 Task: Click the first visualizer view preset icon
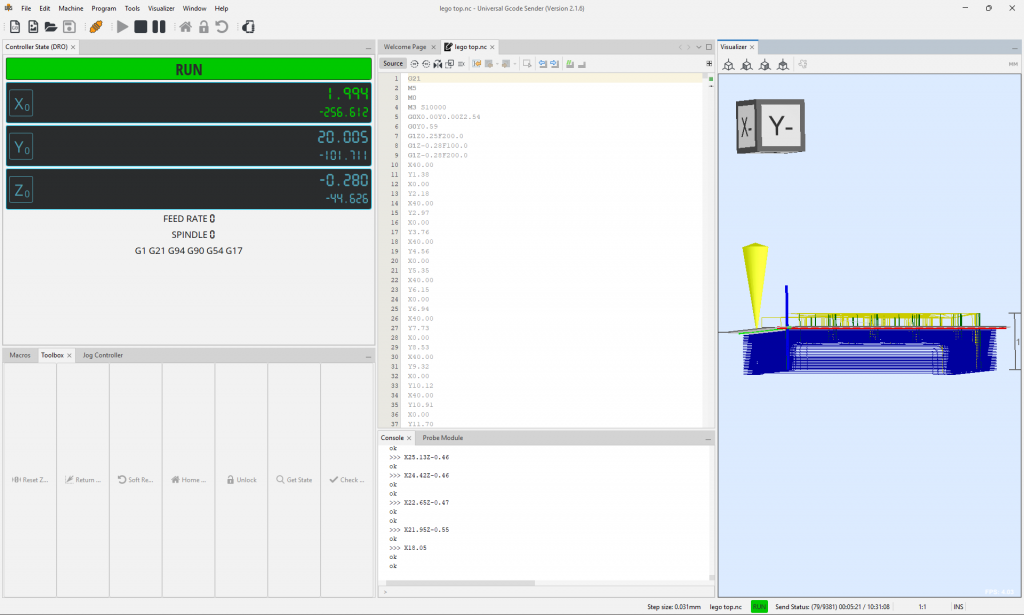tap(728, 64)
